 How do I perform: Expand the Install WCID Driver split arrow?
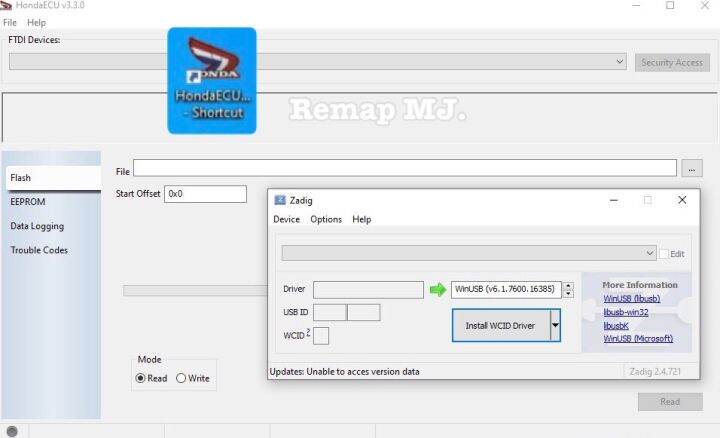pos(555,325)
